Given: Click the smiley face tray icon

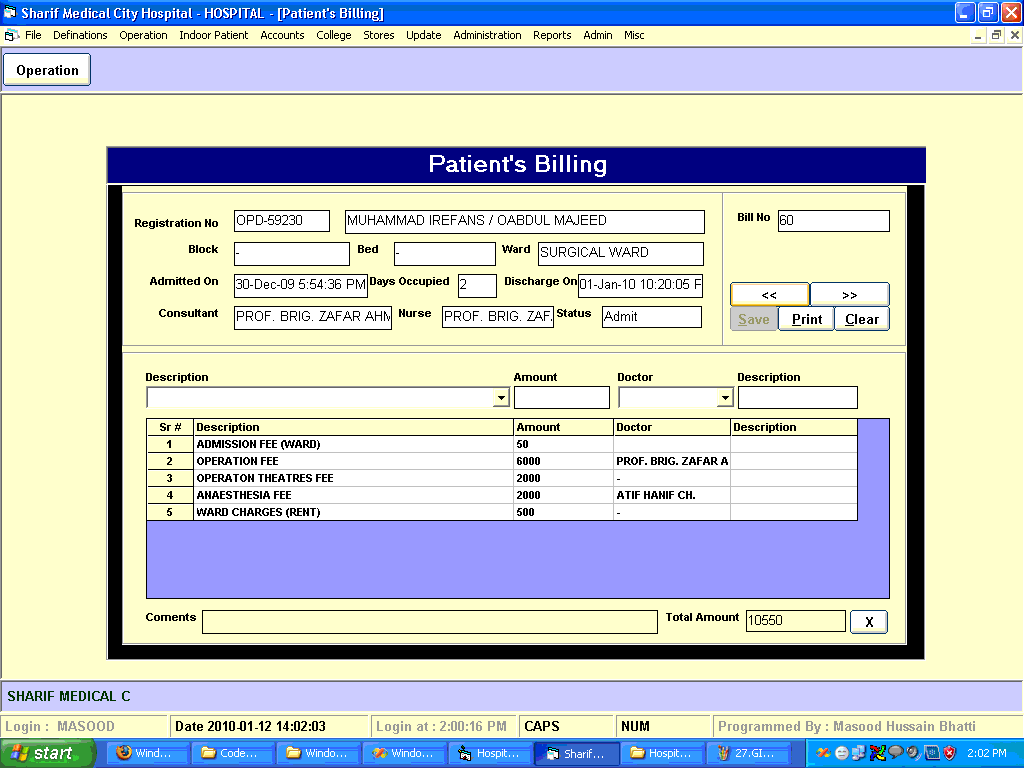Looking at the screenshot, I should (841, 753).
